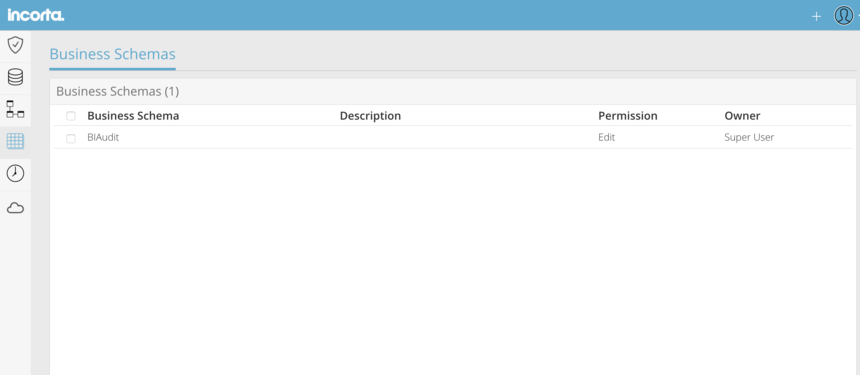Open the Security shield icon in sidebar
Image resolution: width=860 pixels, height=375 pixels.
(x=15, y=45)
